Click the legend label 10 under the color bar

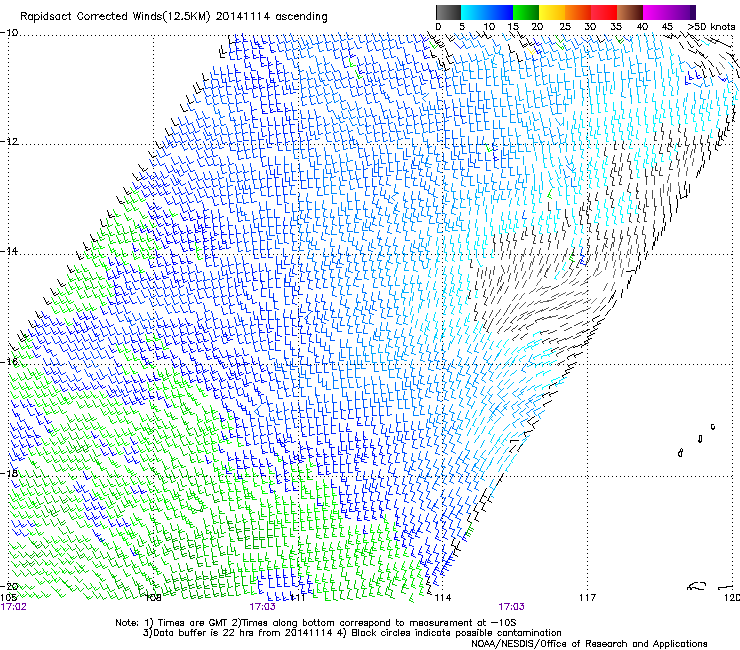coord(489,27)
